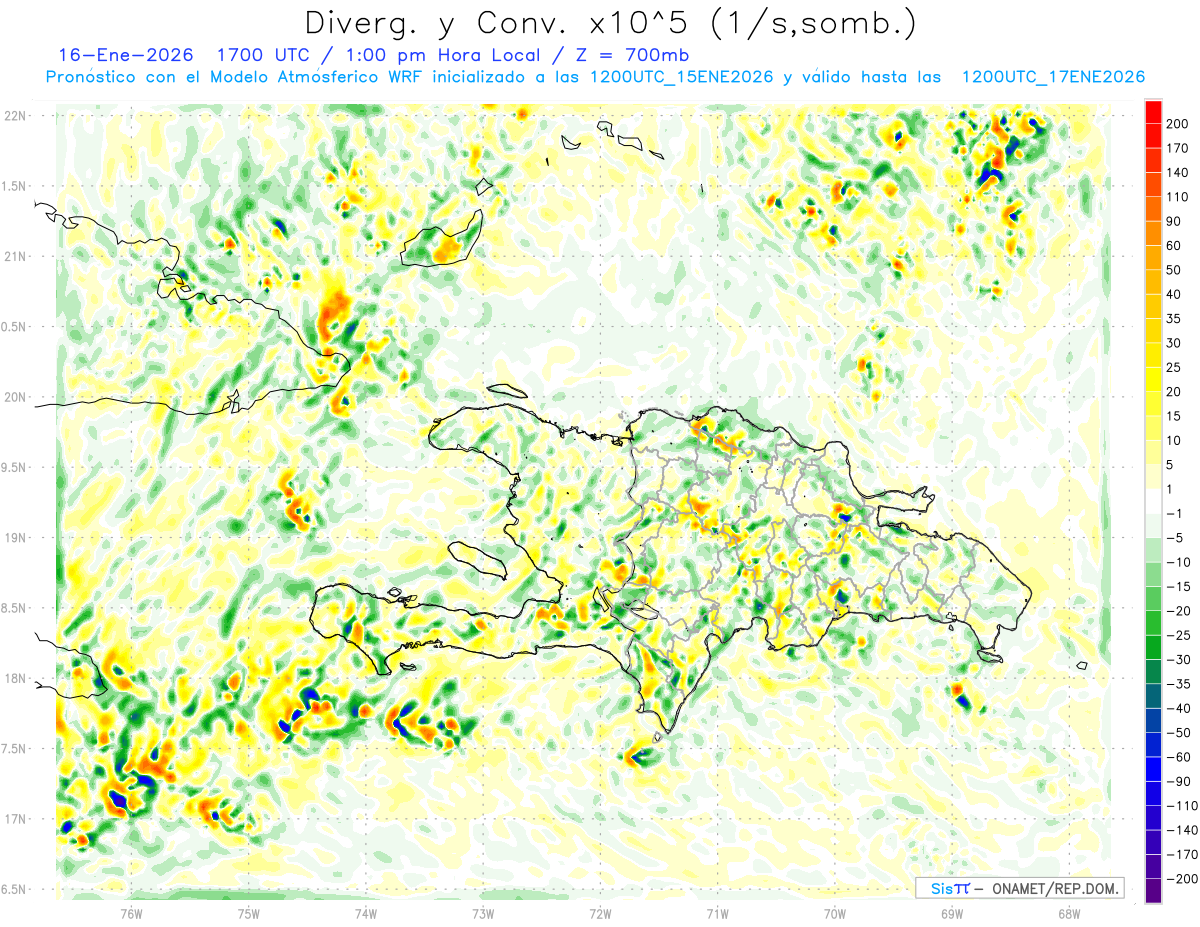Click the '21N' latitude label
Viewport: 1200px width, 927px height.
pyautogui.click(x=14, y=257)
